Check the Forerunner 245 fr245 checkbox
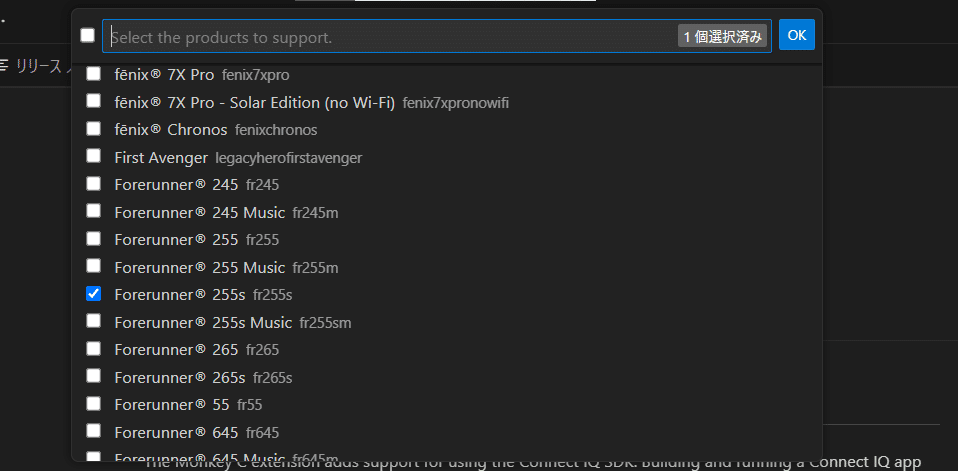 point(93,183)
